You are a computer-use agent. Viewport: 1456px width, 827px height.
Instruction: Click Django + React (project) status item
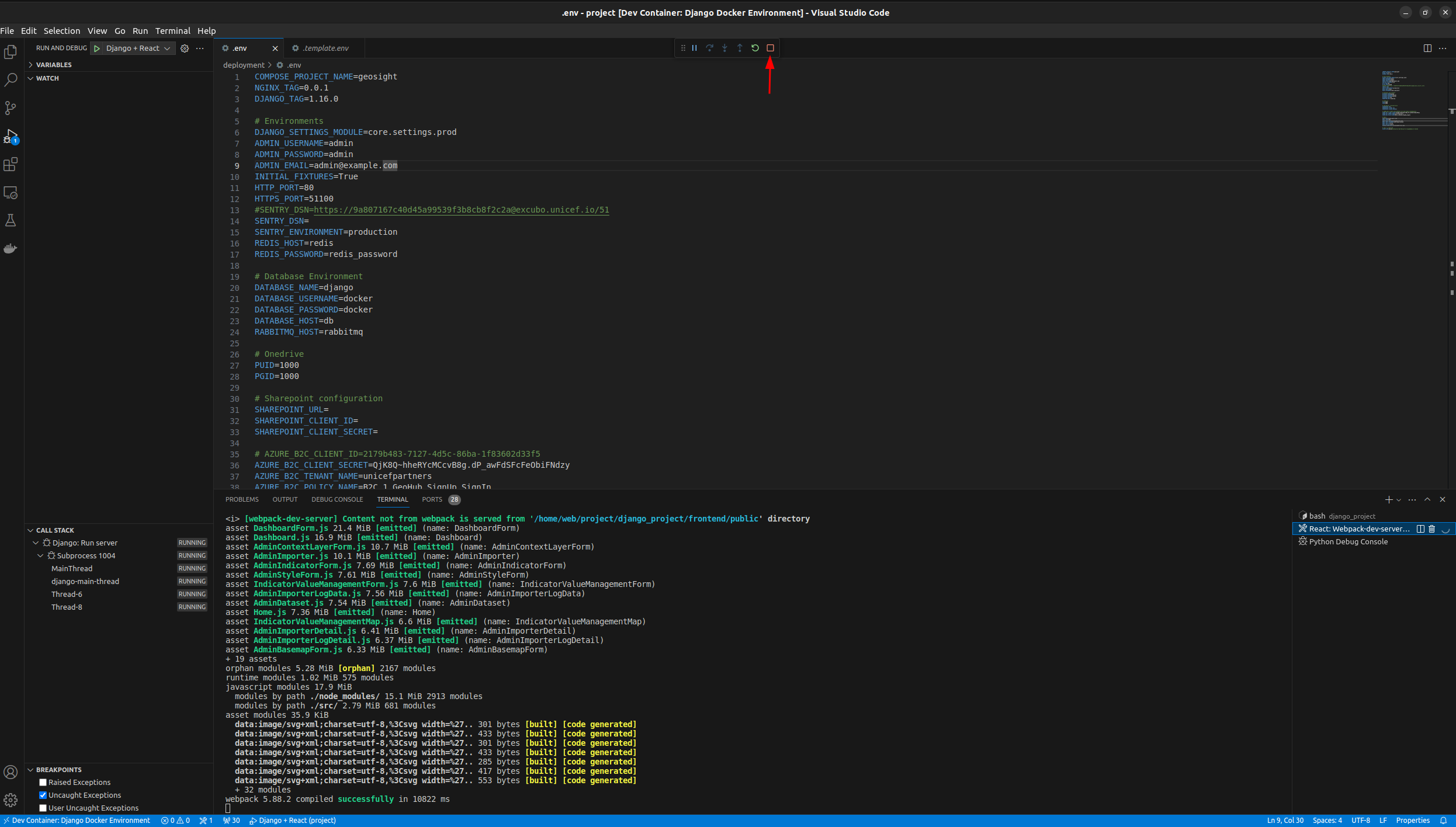(293, 821)
